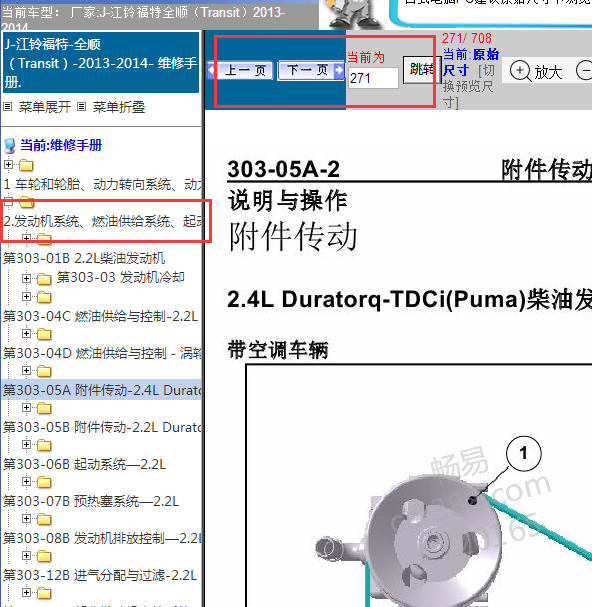The image size is (592, 607).
Task: Expand the 第303-12B 进气分配与过滤 node
Action: (26, 556)
